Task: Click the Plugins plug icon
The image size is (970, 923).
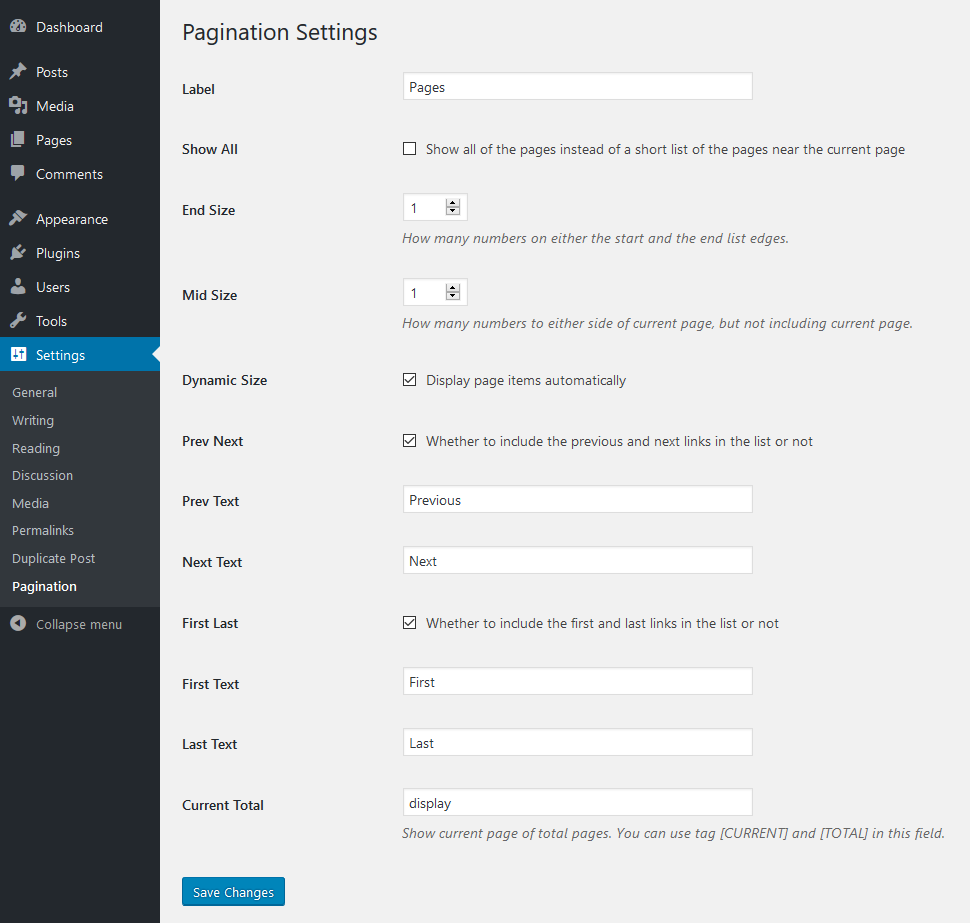Action: [x=18, y=253]
